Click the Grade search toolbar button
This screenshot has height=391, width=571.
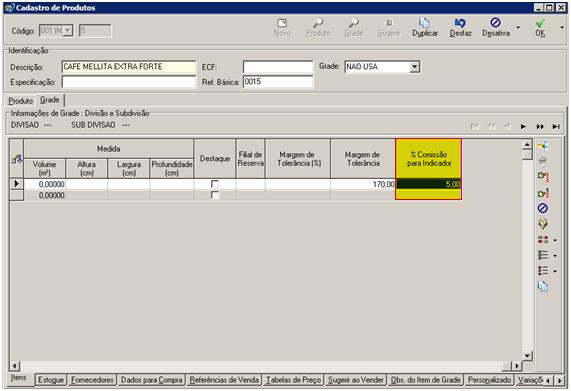tap(353, 28)
